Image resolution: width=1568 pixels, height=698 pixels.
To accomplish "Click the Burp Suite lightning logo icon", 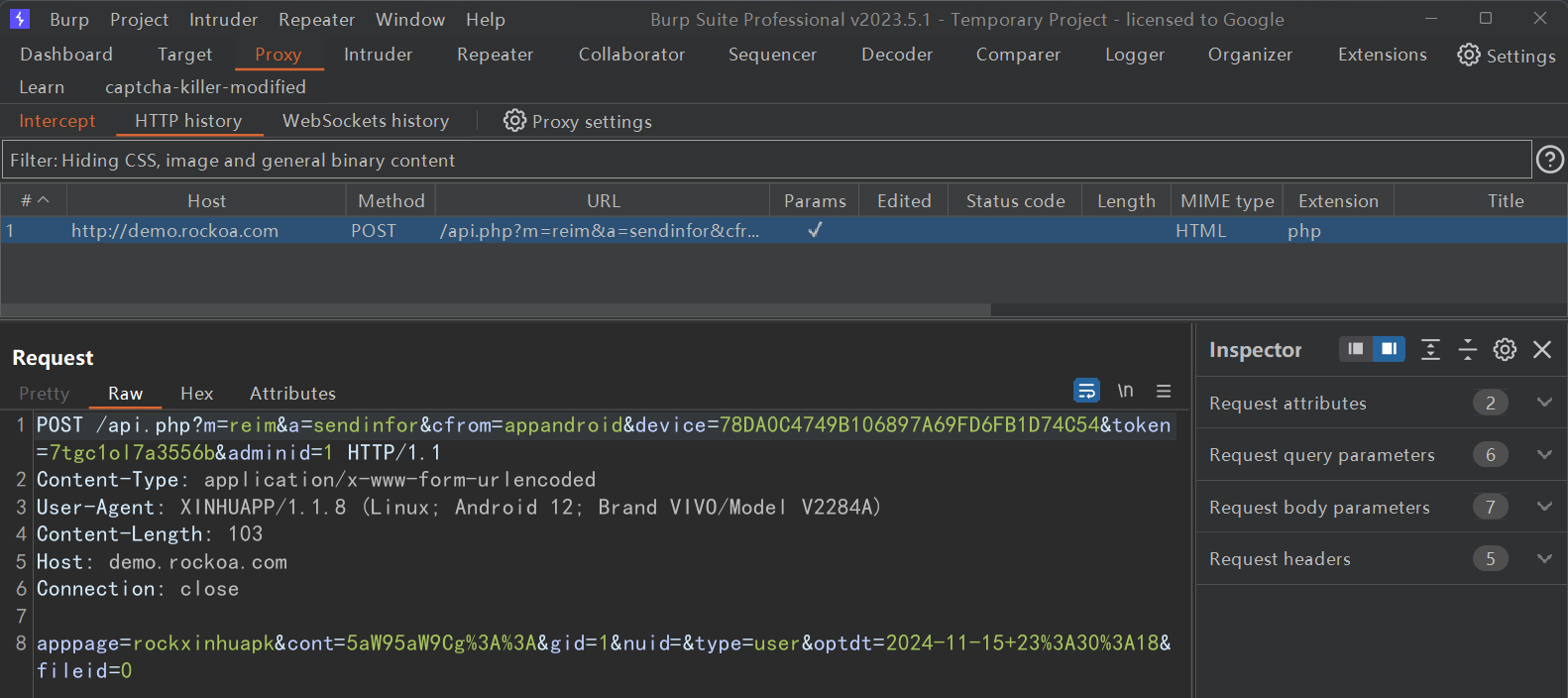I will click(20, 19).
